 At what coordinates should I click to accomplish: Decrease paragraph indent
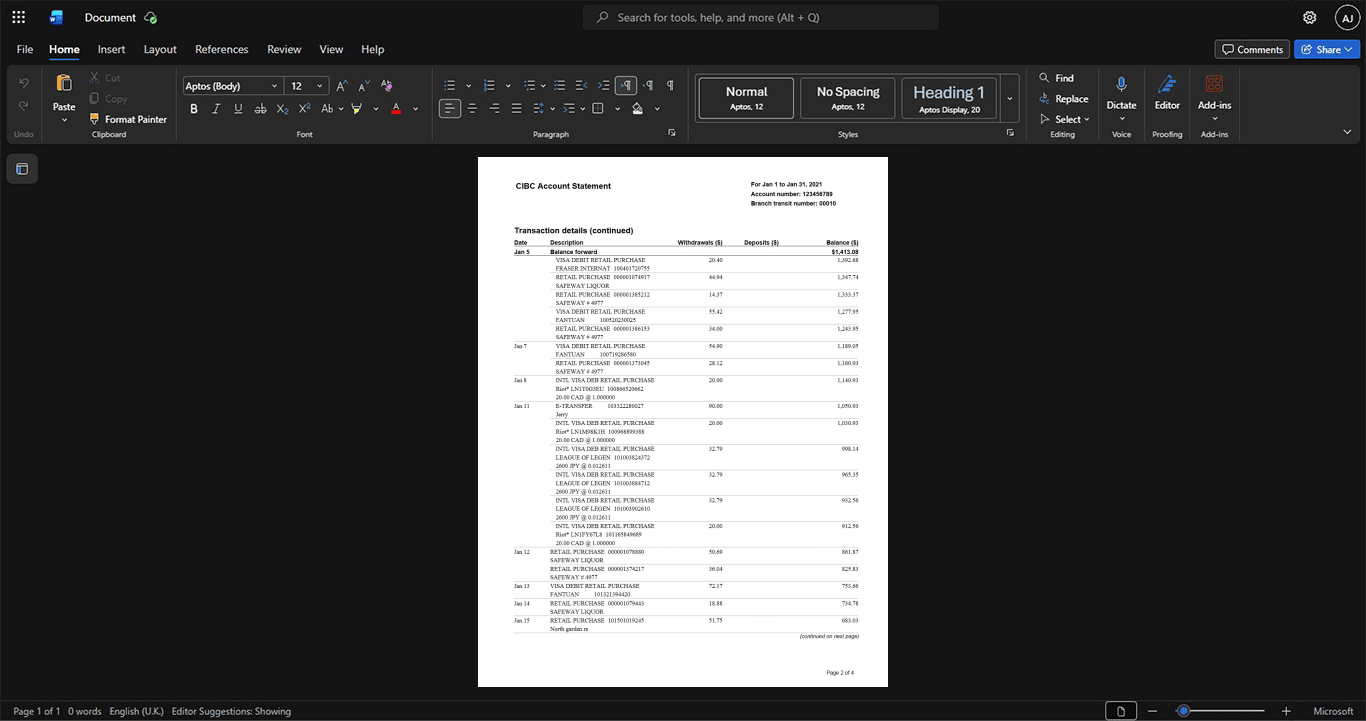pyautogui.click(x=581, y=86)
